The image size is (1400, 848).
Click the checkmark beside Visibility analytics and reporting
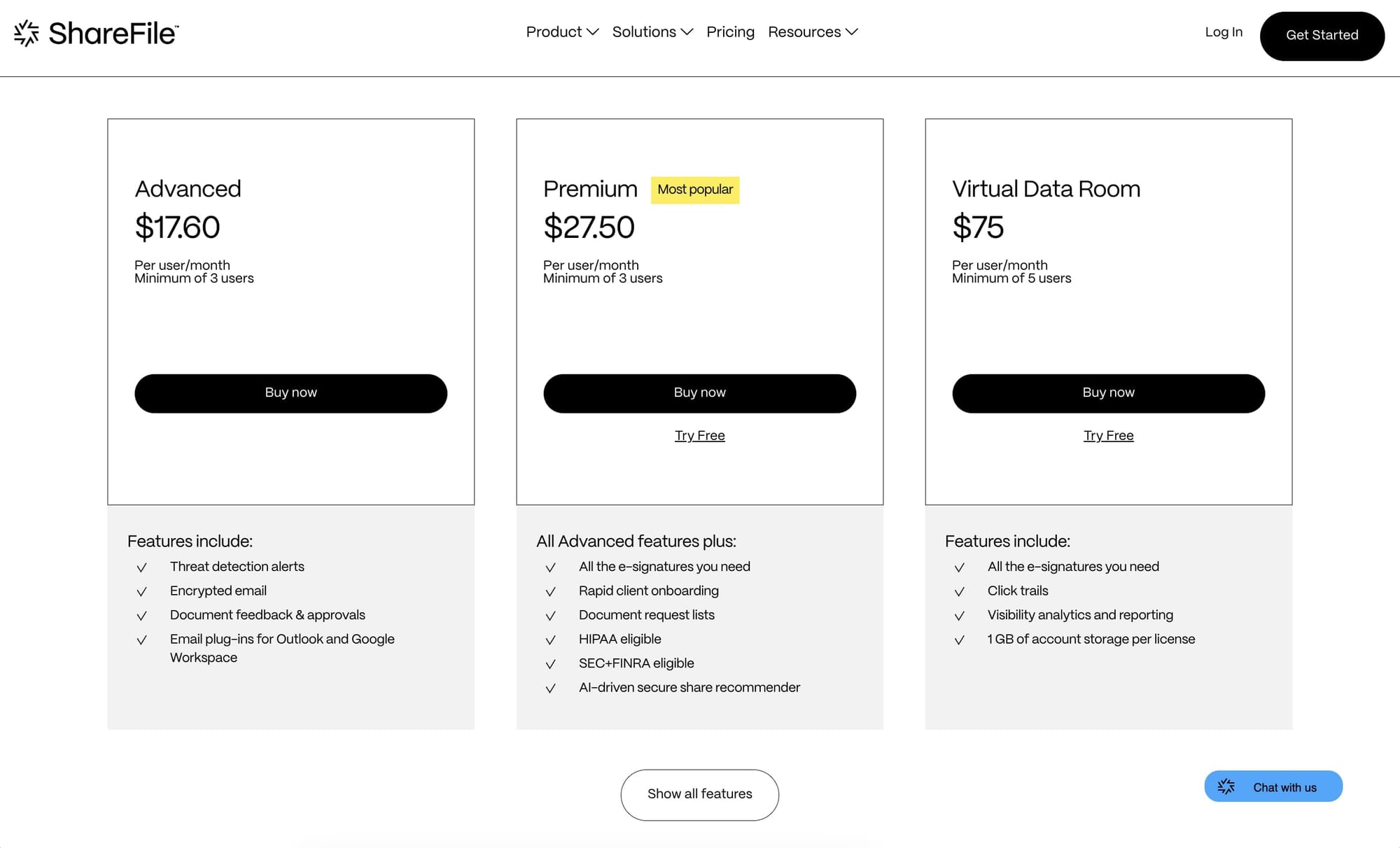960,616
